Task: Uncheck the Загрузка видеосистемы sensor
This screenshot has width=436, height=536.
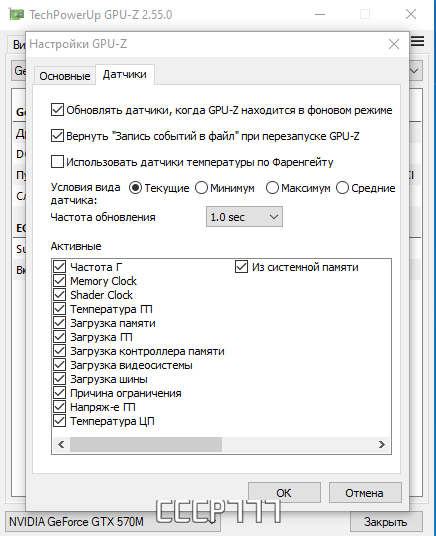Action: [x=60, y=365]
